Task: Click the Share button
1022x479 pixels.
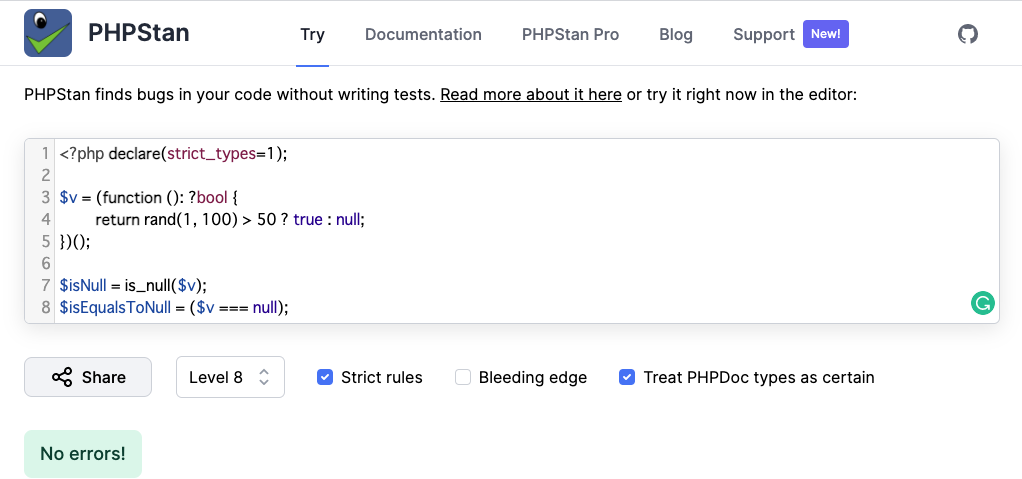Action: pos(88,377)
